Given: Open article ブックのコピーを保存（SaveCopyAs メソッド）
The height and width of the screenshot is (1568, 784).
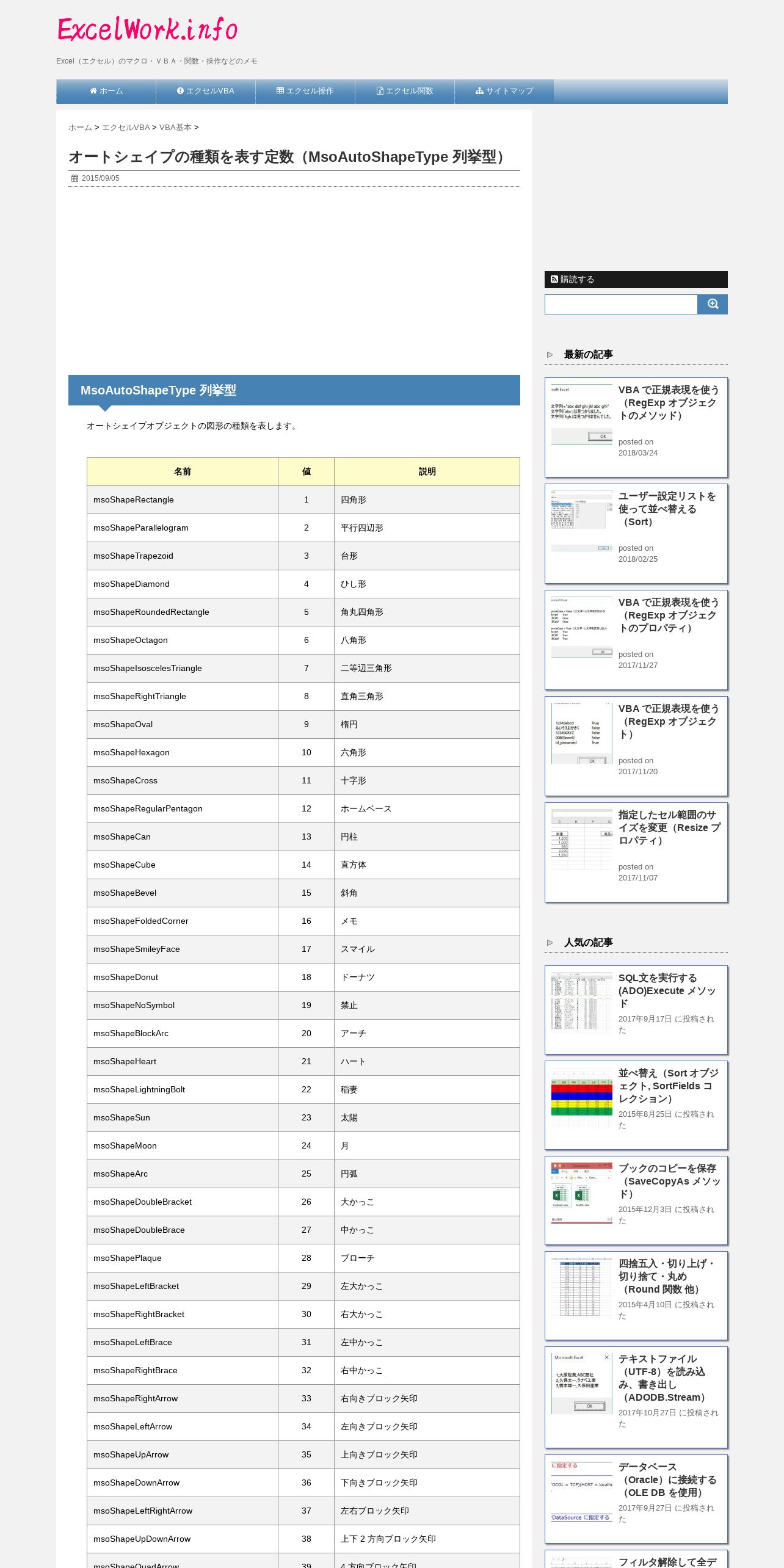Looking at the screenshot, I should [x=669, y=1181].
